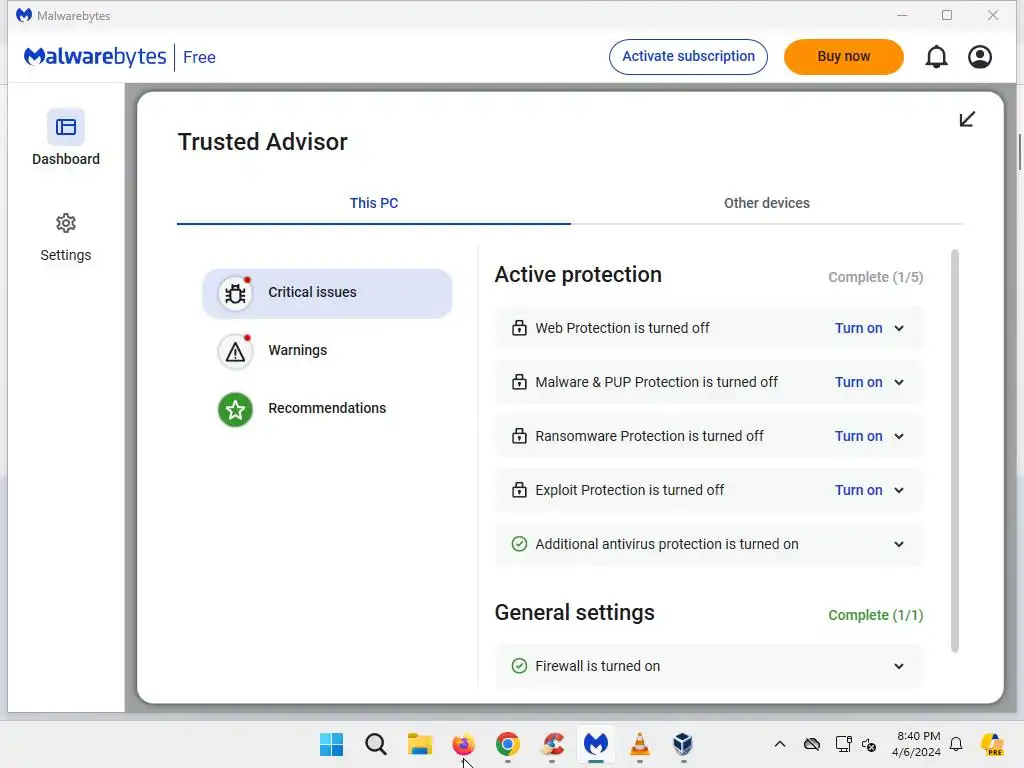Turn on Ransomware Protection
The height and width of the screenshot is (768, 1024).
[858, 436]
